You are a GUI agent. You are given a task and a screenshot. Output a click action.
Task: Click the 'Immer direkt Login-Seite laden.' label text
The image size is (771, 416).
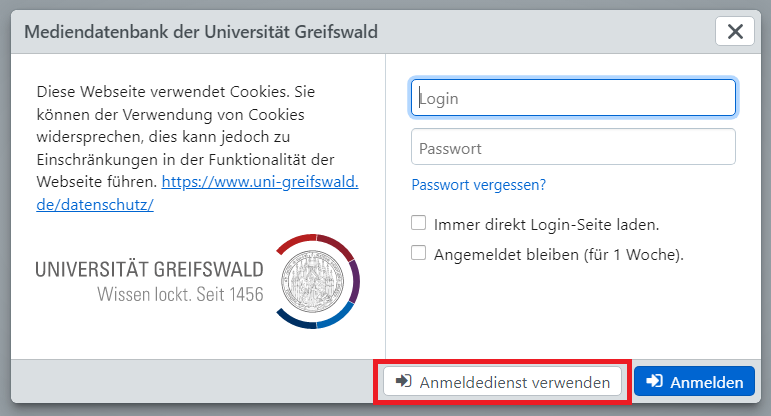coord(546,224)
